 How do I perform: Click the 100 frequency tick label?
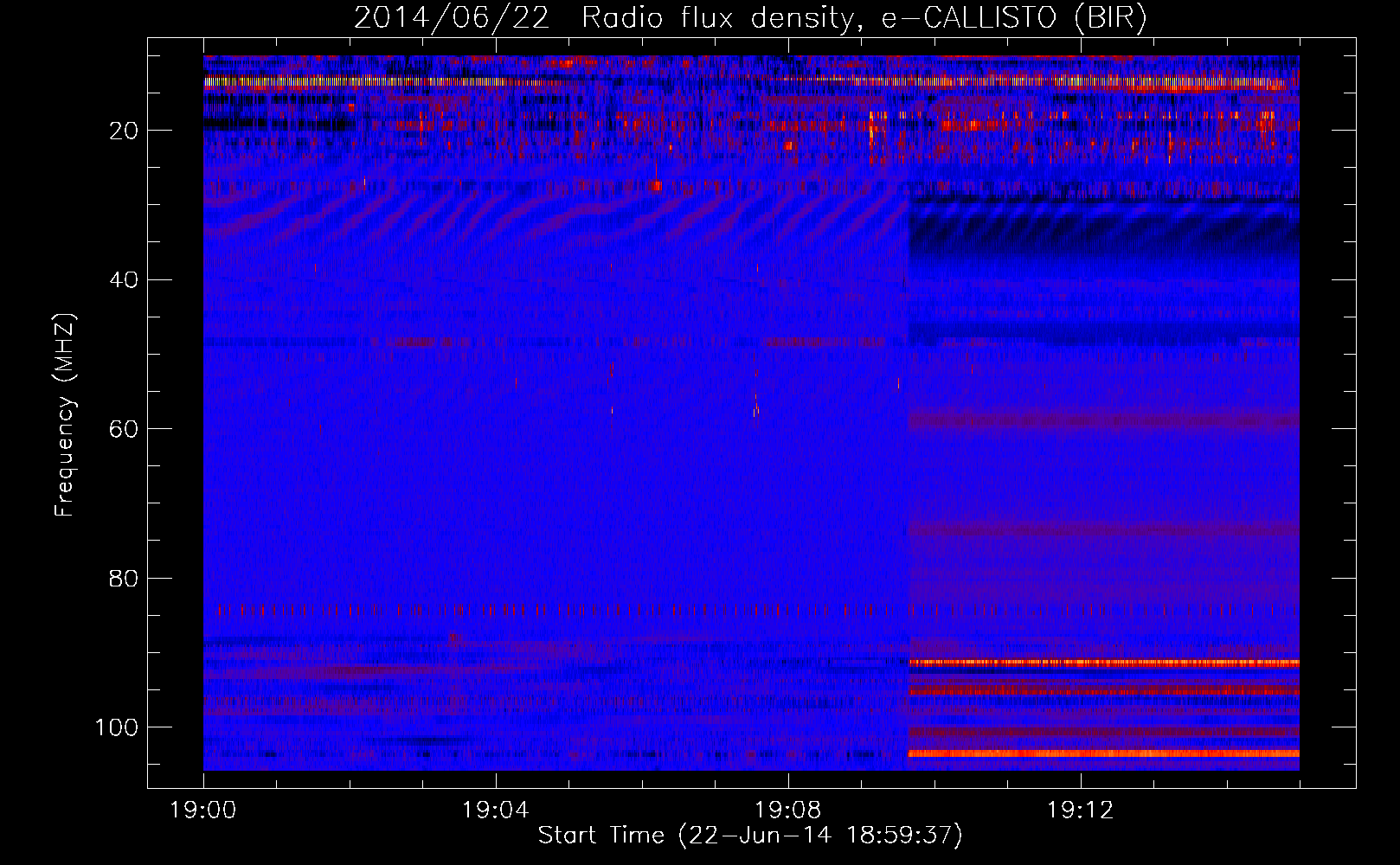(x=117, y=727)
